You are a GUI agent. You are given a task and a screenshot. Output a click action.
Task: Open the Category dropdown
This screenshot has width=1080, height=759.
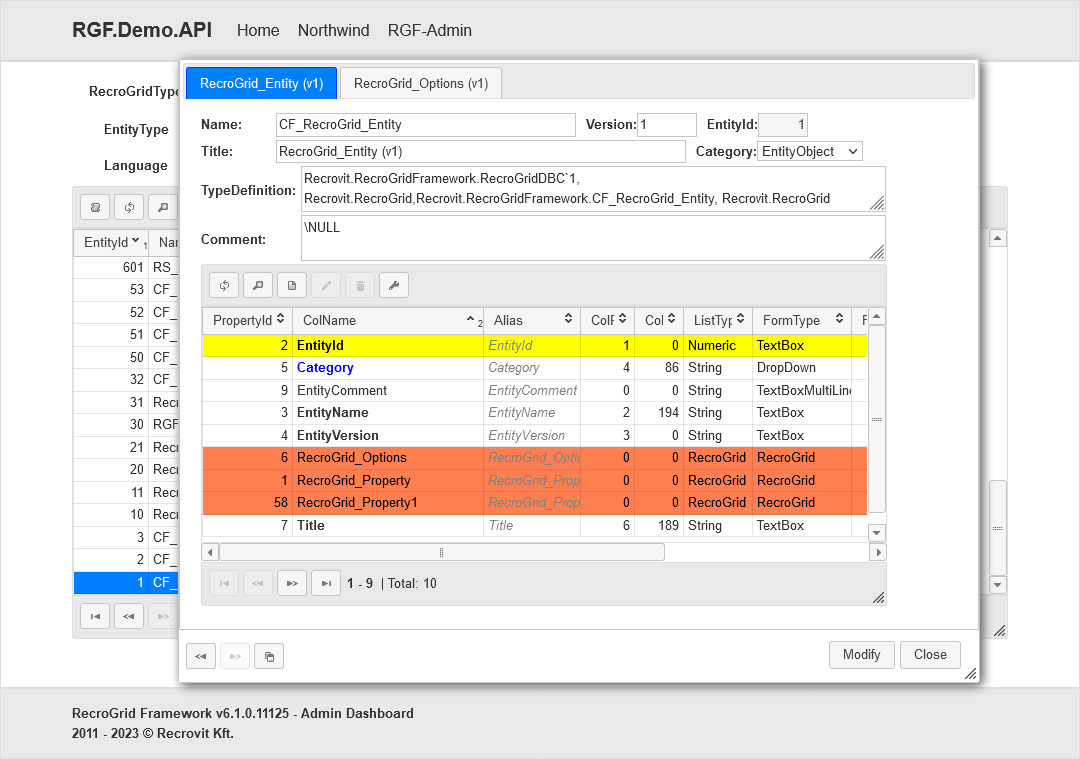click(810, 151)
